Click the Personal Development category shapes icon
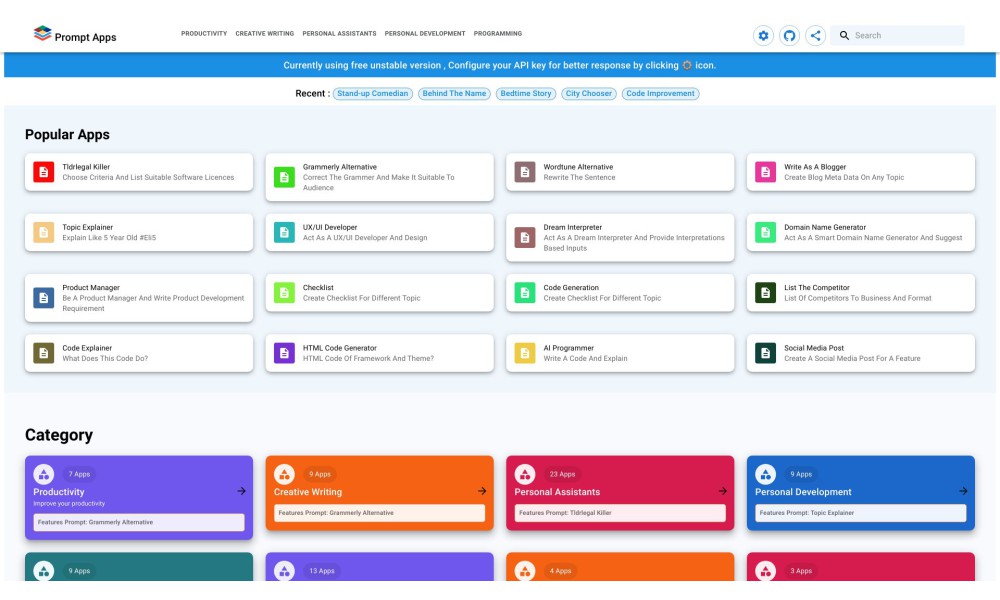1000x600 pixels. 765,474
